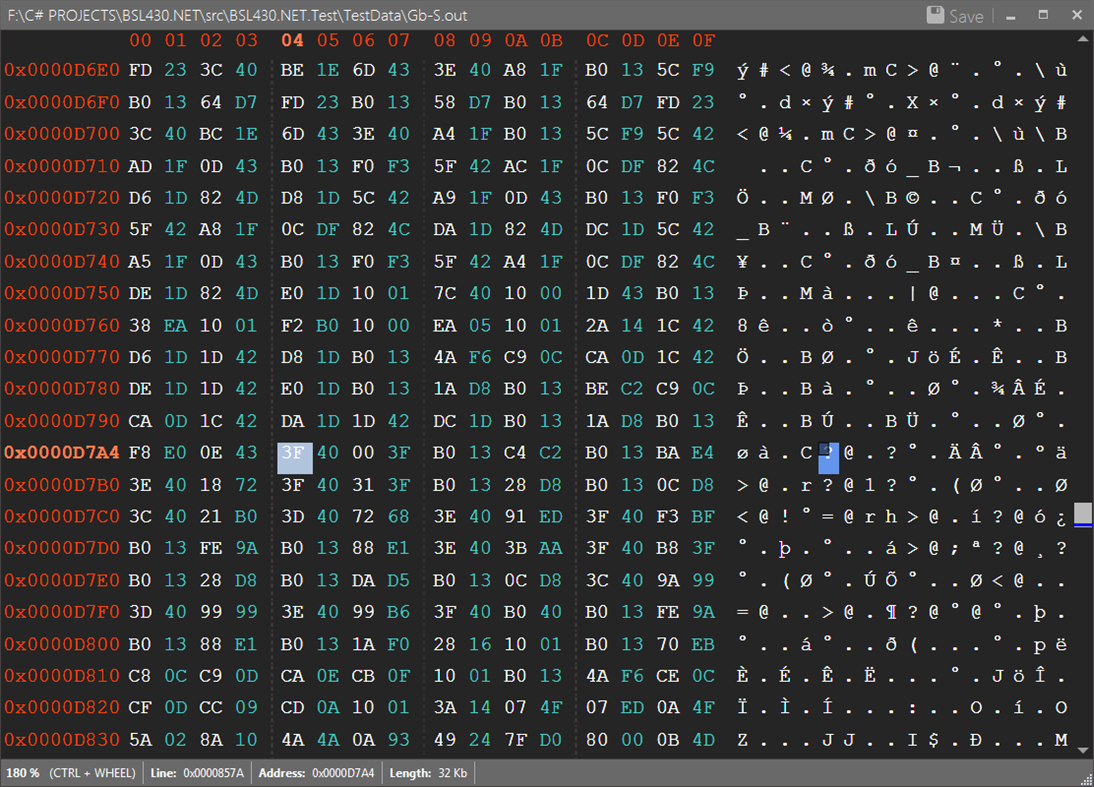The image size is (1094, 787).
Task: Click the 180 % zoom indicator
Action: (x=22, y=773)
